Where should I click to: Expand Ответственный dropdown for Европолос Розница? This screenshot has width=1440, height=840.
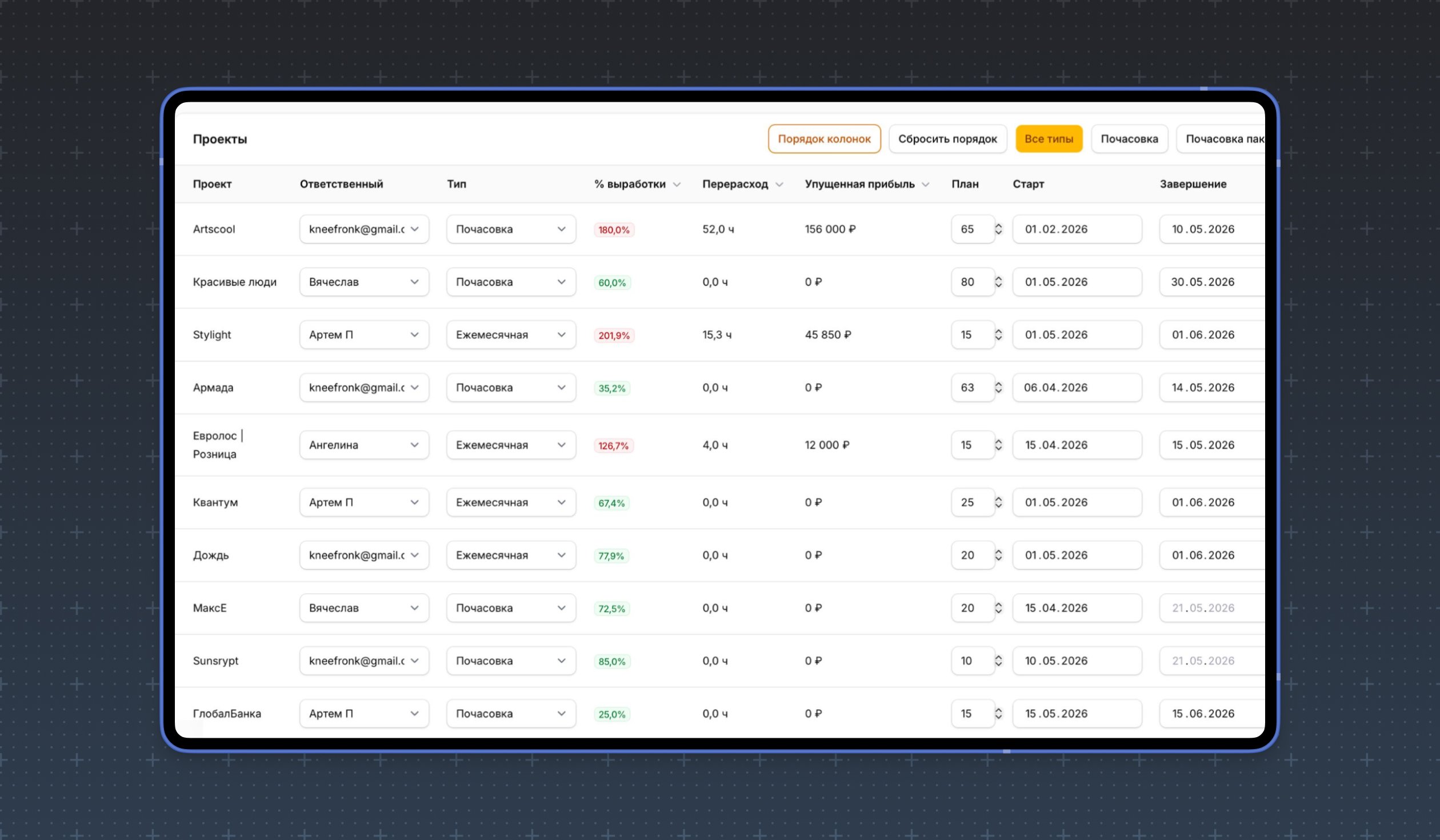coord(364,445)
